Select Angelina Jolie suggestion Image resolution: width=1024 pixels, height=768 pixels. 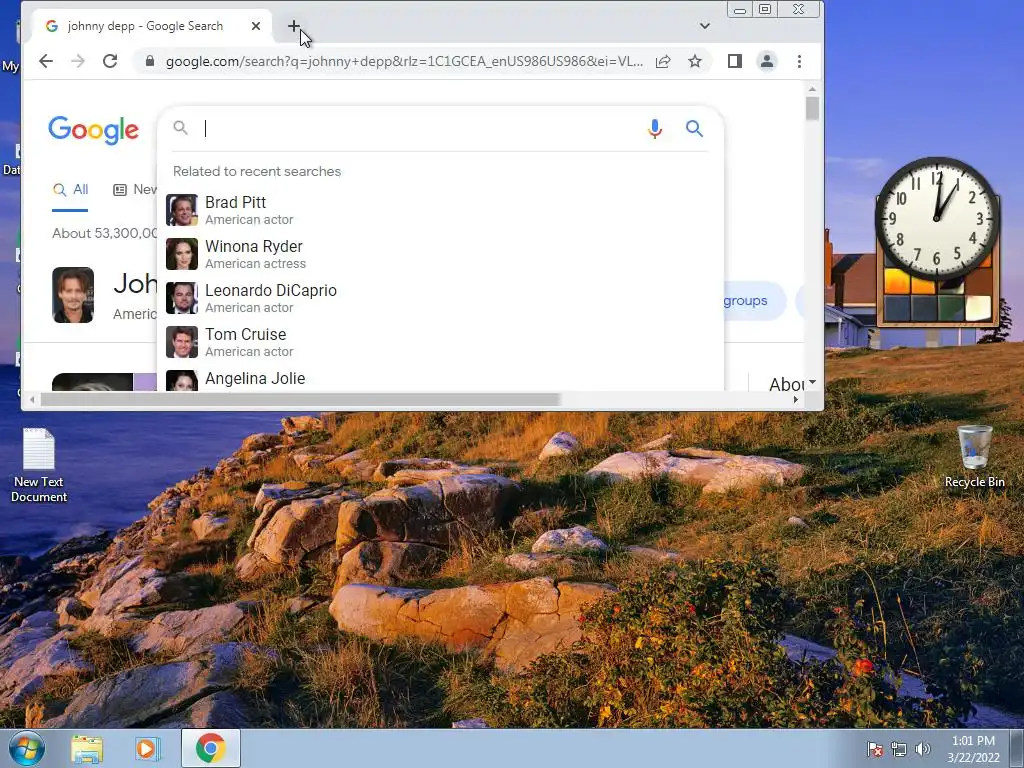tap(441, 379)
